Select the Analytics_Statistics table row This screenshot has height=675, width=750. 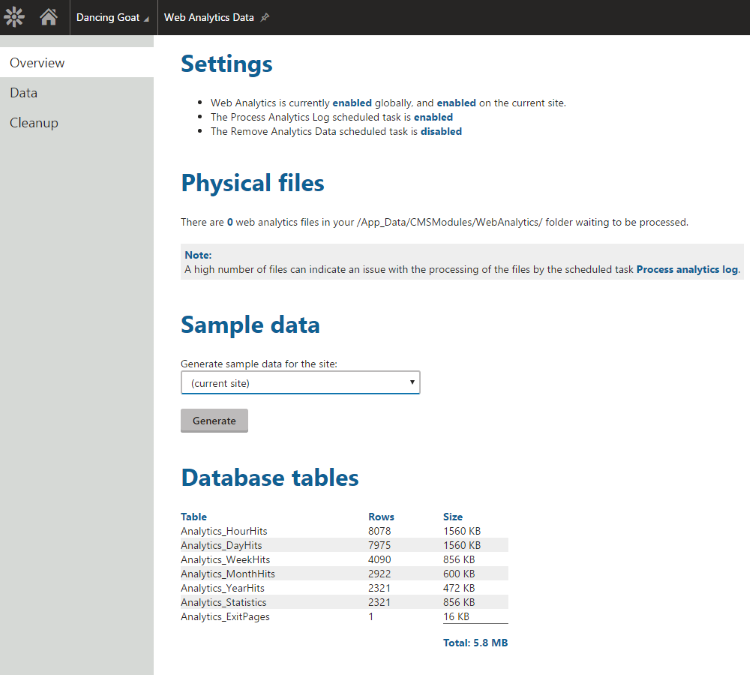click(224, 602)
